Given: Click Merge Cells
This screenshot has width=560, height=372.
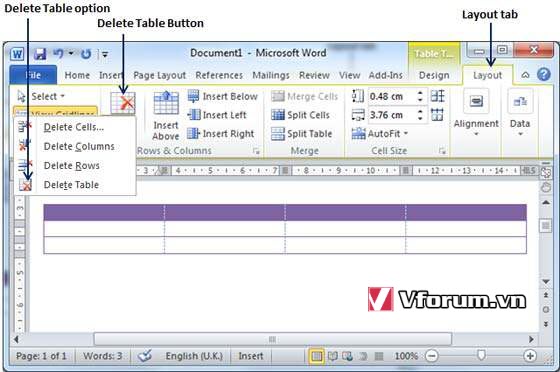Looking at the screenshot, I should [x=304, y=96].
